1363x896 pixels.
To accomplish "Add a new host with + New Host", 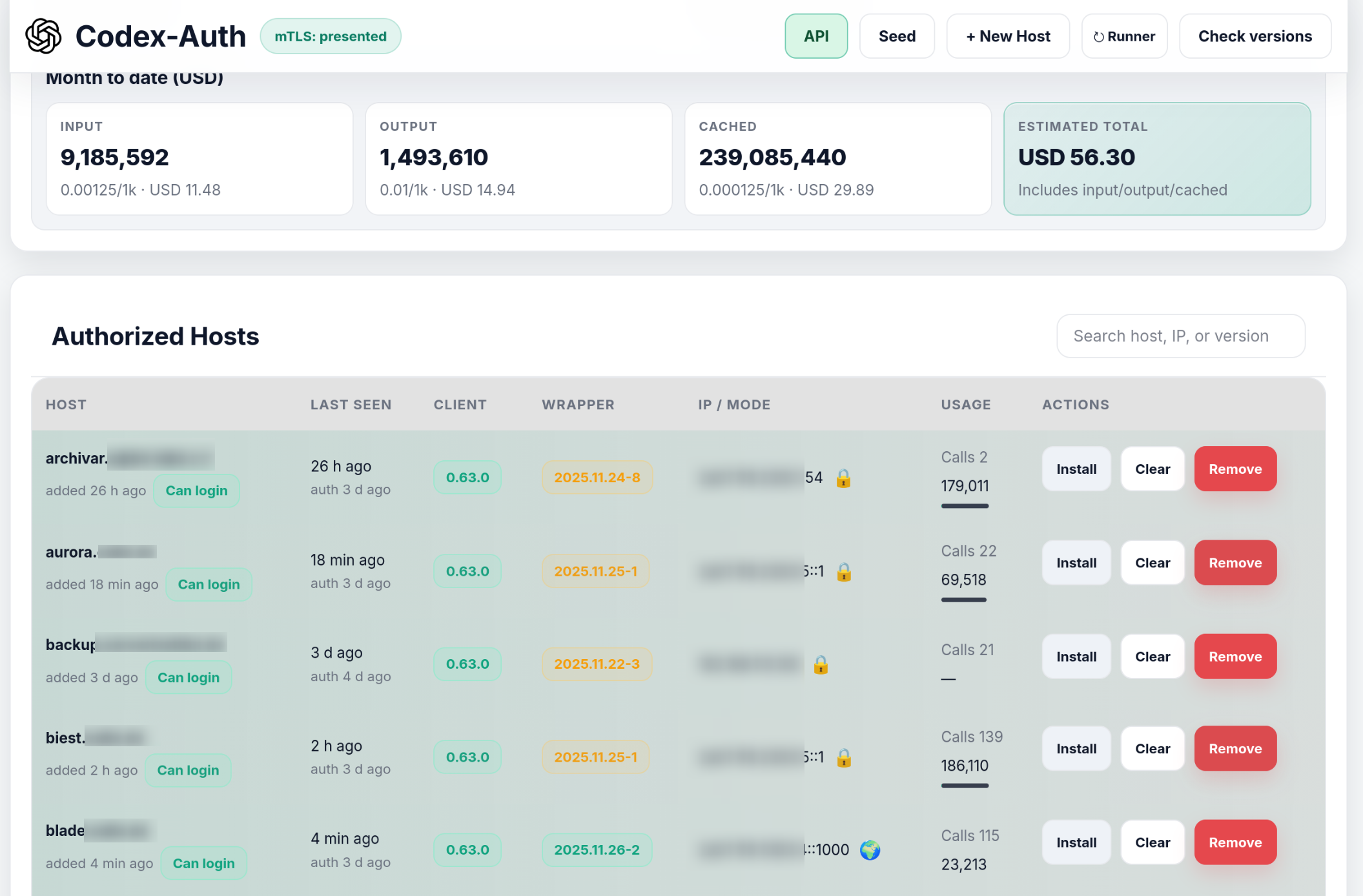I will (1007, 36).
